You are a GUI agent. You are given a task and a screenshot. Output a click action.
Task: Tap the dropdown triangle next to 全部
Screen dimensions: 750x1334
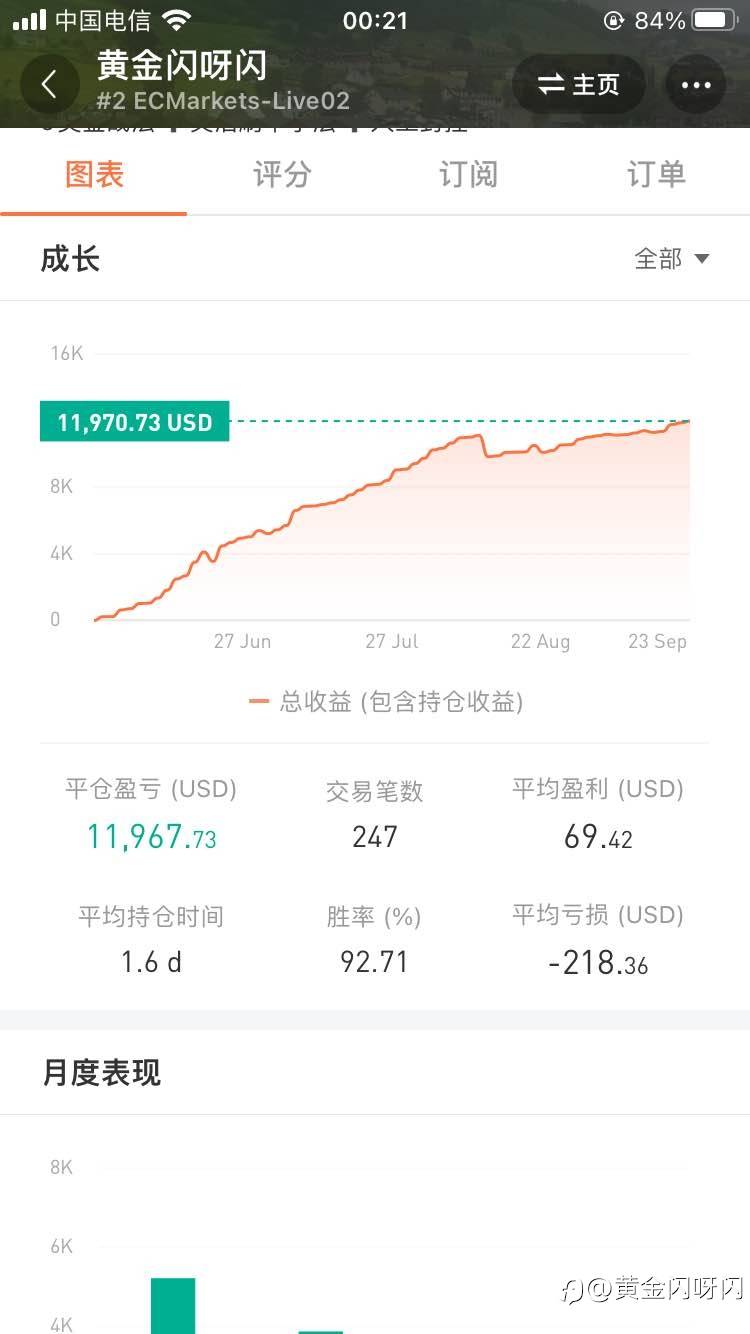click(x=702, y=259)
